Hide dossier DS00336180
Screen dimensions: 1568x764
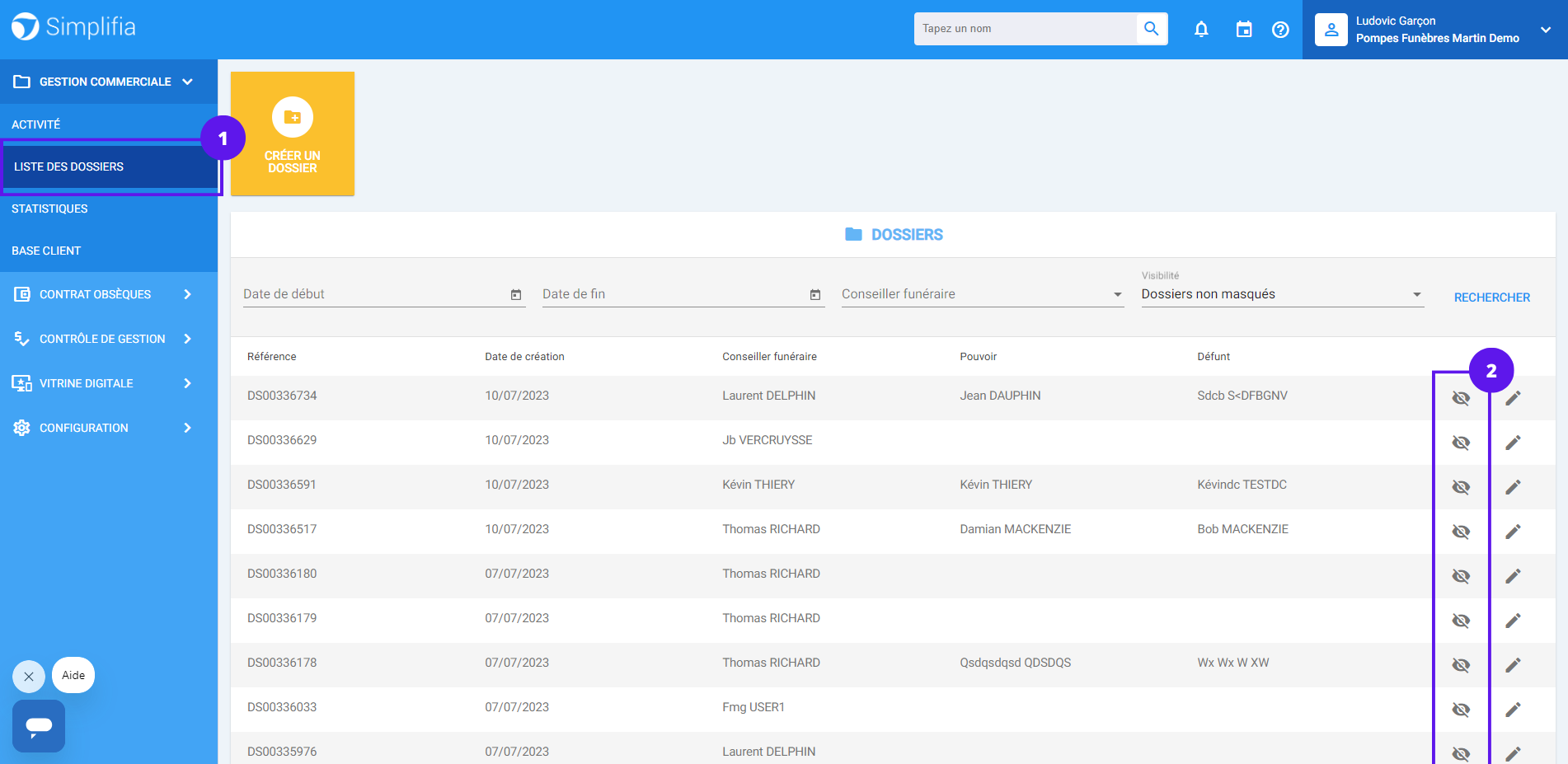pyautogui.click(x=1461, y=576)
